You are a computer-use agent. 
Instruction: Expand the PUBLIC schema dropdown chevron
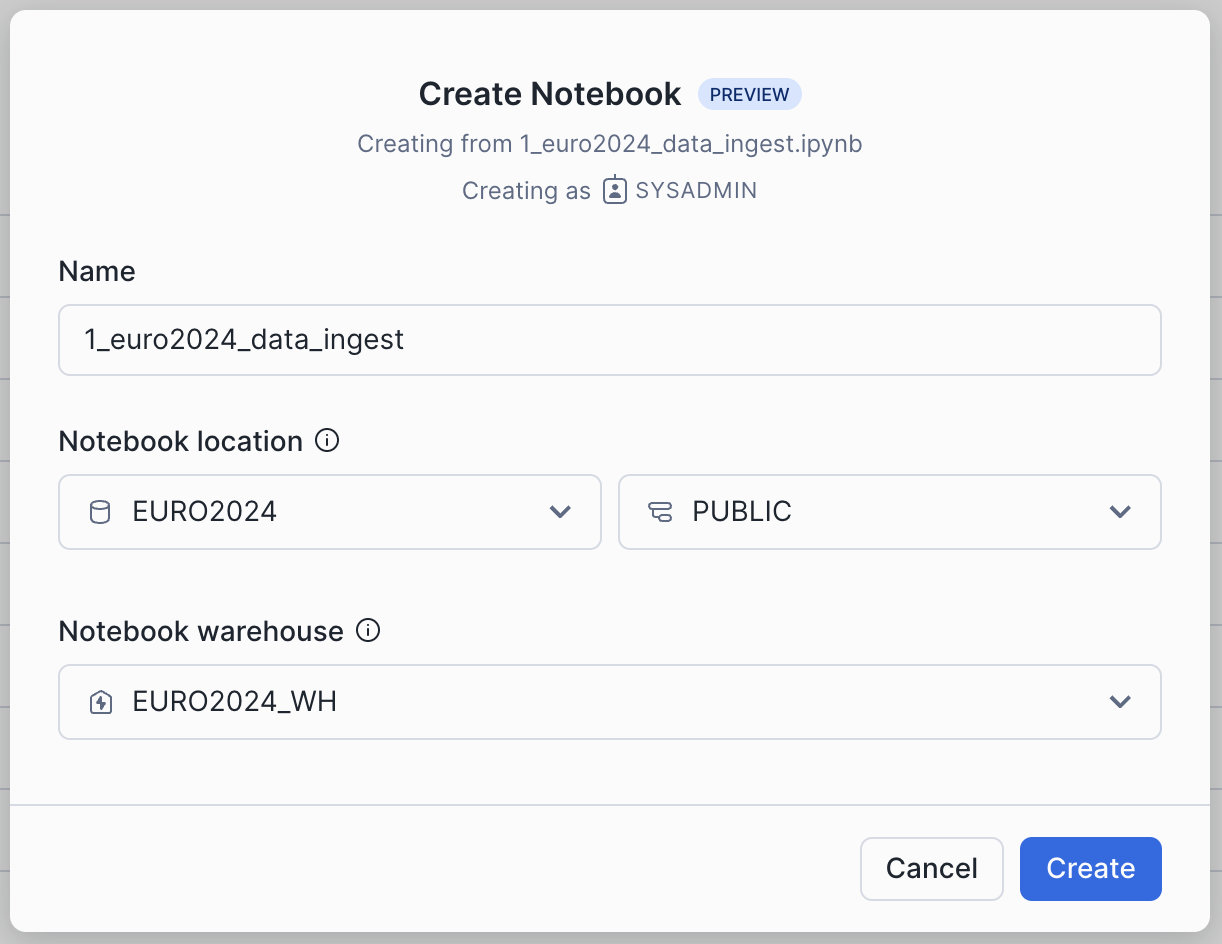(1120, 512)
